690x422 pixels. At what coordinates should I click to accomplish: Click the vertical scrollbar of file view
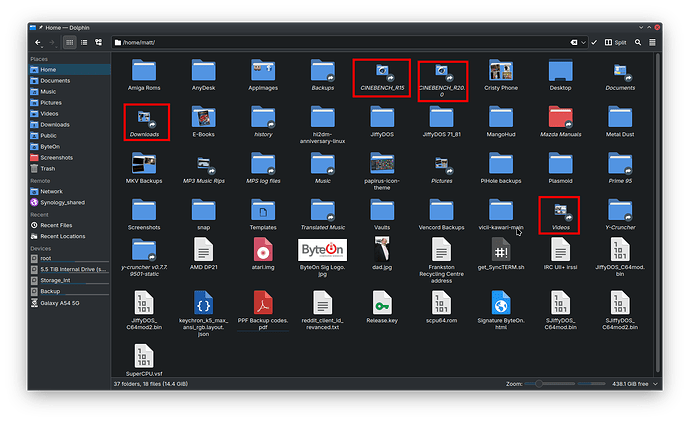pos(658,213)
